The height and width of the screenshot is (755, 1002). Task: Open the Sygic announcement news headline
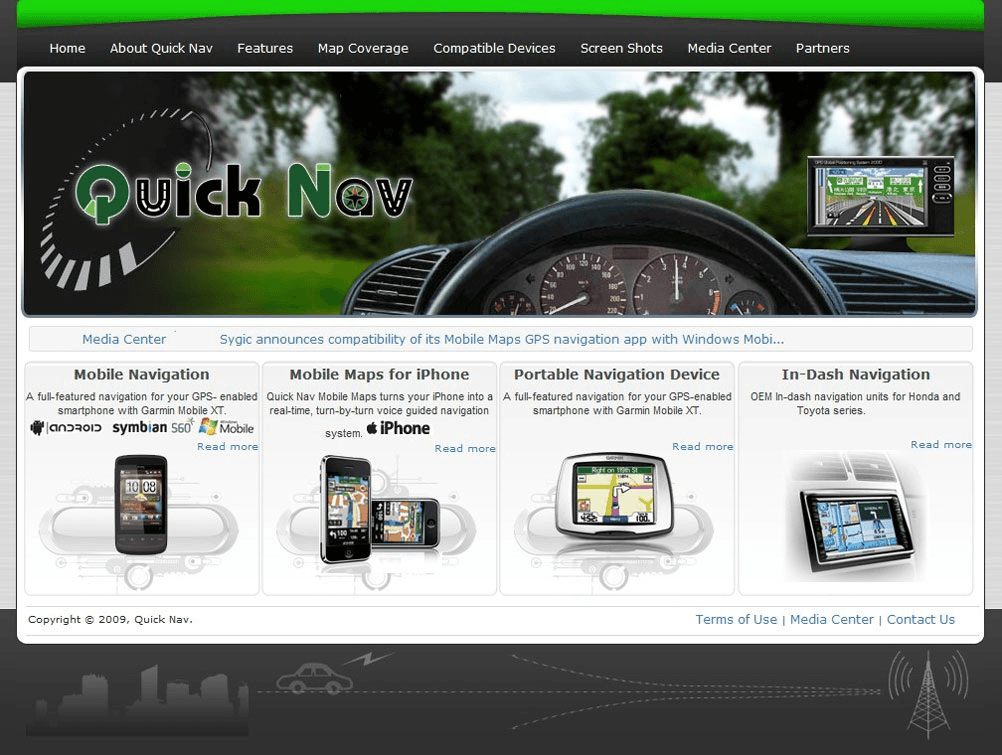[x=502, y=339]
